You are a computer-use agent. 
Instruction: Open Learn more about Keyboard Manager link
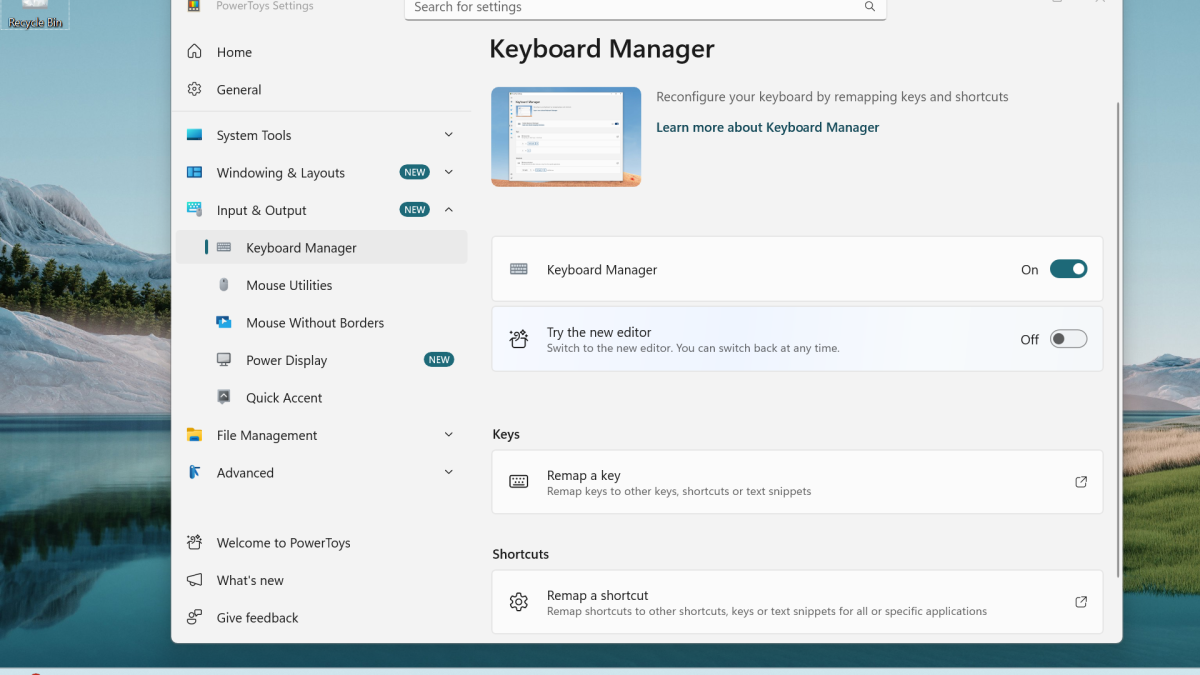tap(767, 127)
